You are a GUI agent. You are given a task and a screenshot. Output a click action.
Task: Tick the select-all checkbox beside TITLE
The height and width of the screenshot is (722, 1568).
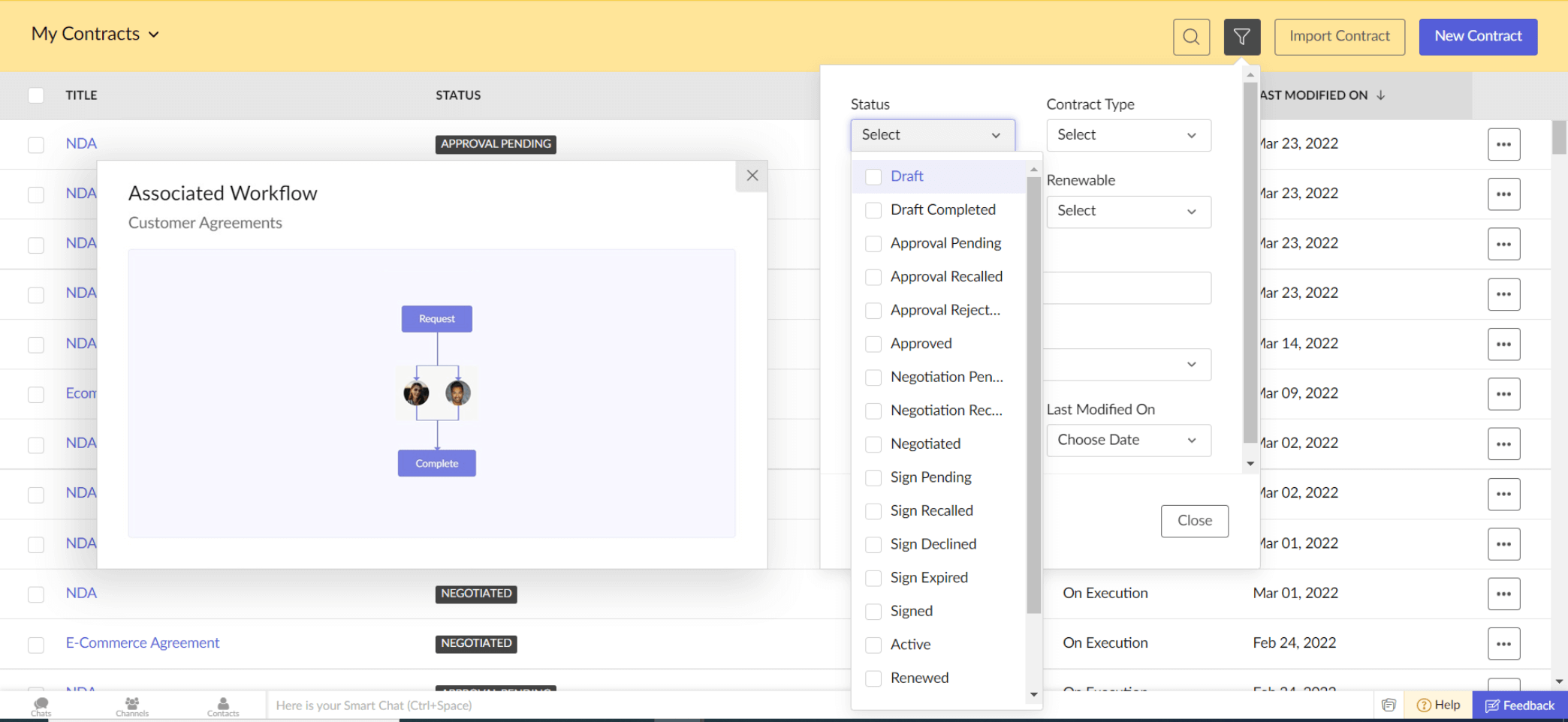tap(36, 95)
